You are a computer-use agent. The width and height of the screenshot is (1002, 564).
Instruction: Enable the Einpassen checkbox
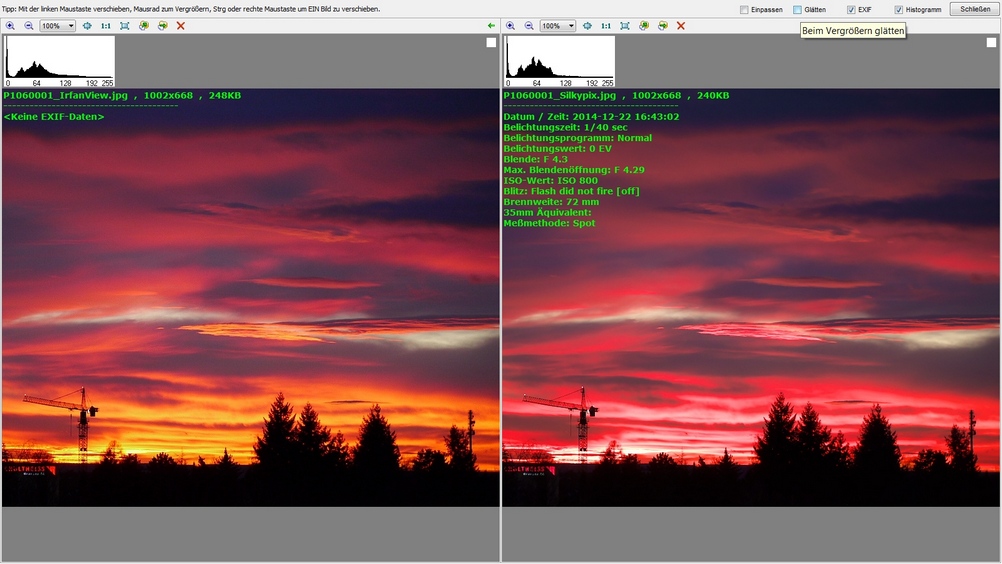pos(744,10)
